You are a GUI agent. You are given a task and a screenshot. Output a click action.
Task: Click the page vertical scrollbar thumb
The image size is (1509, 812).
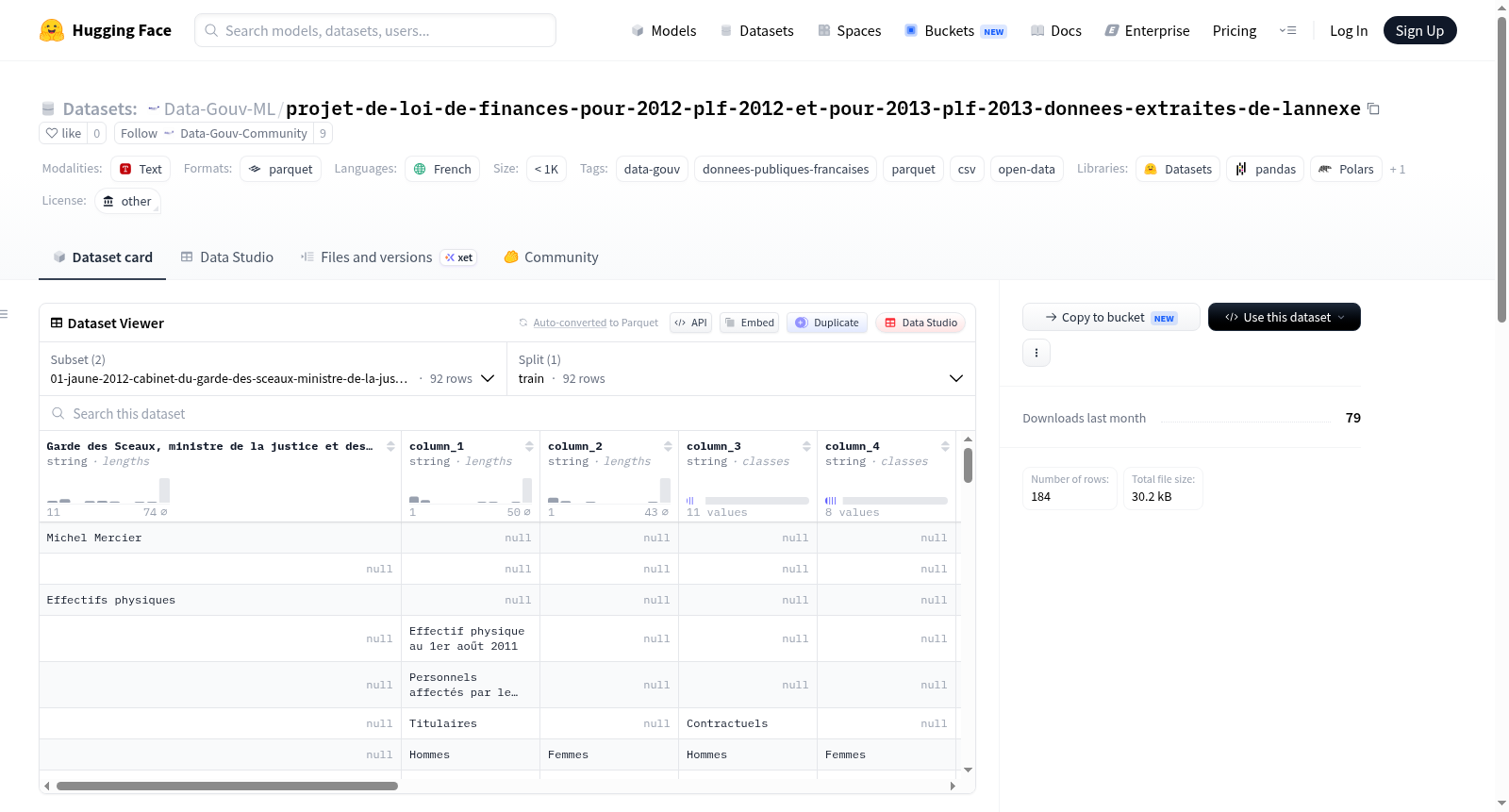1501,170
